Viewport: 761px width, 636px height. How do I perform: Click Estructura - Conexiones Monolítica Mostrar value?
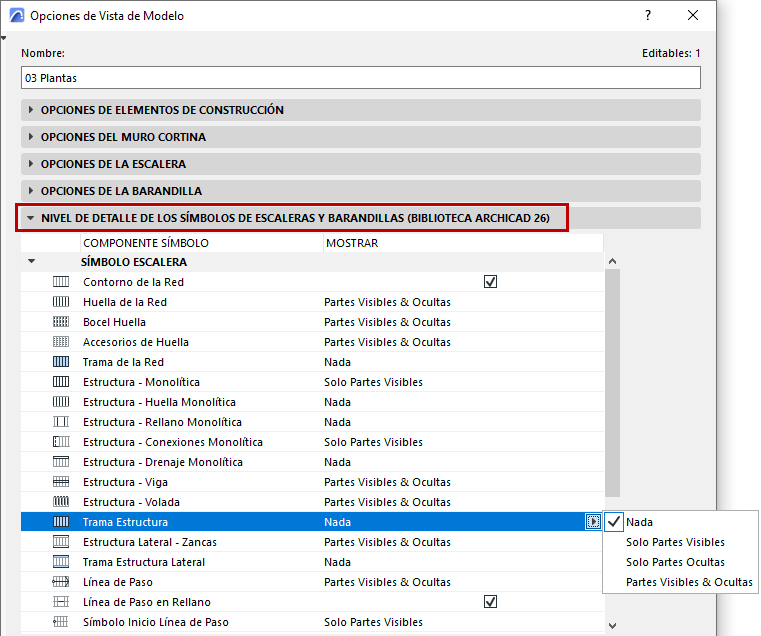pyautogui.click(x=373, y=442)
